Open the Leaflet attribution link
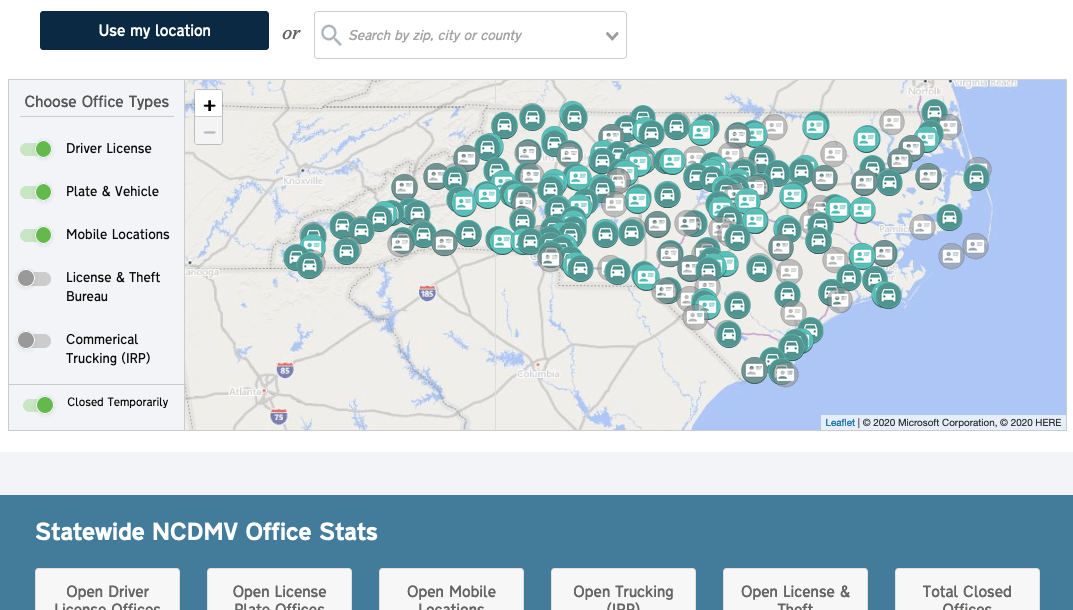 click(838, 422)
